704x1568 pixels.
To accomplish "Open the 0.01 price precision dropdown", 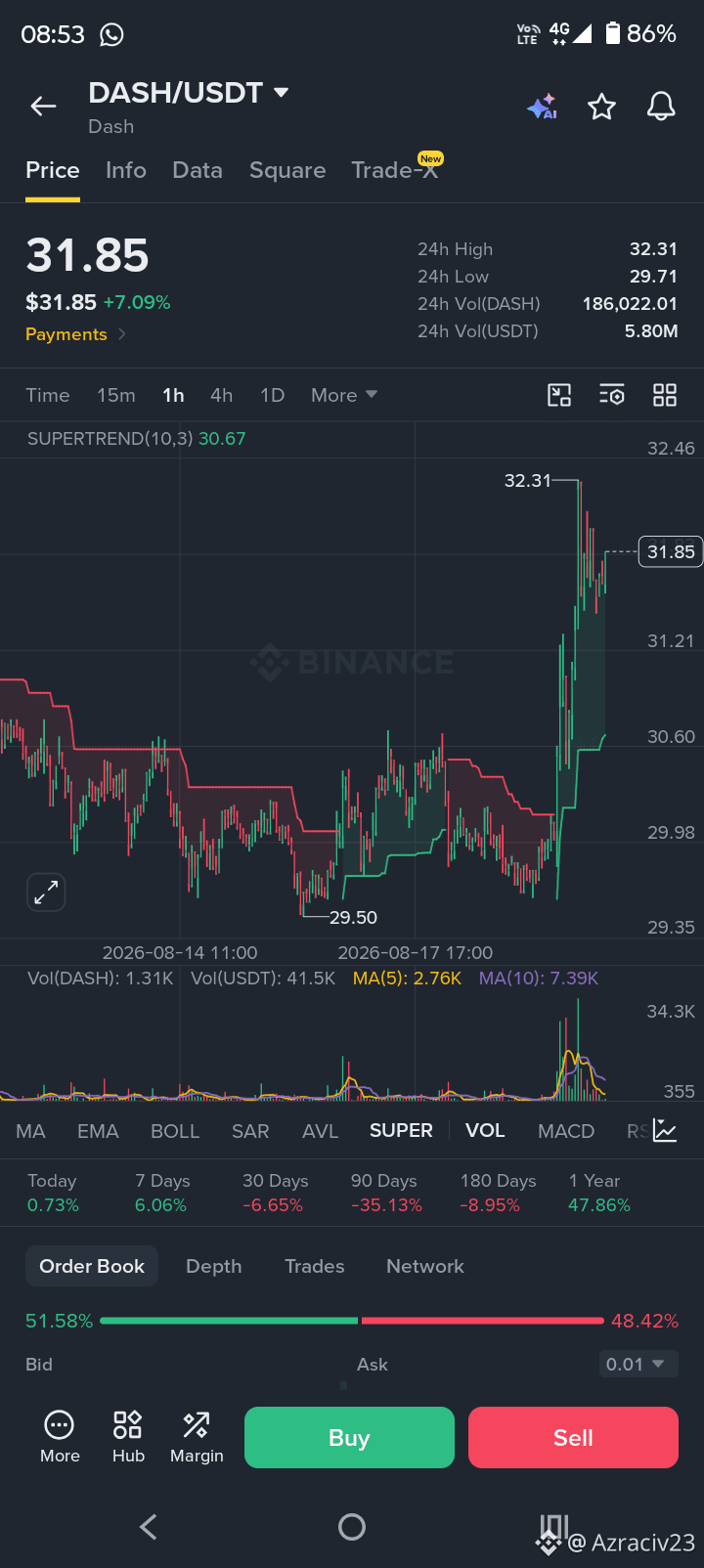I will [638, 1364].
